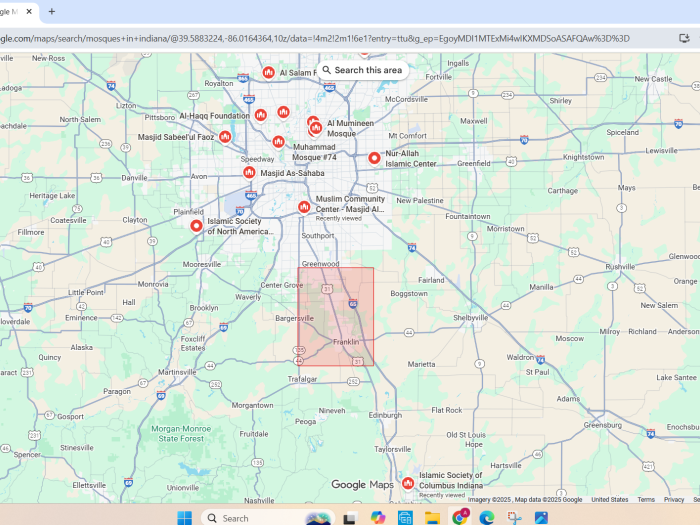
Task: Open the Masjid Sabeel'ul Faoz pin
Action: coord(225,137)
